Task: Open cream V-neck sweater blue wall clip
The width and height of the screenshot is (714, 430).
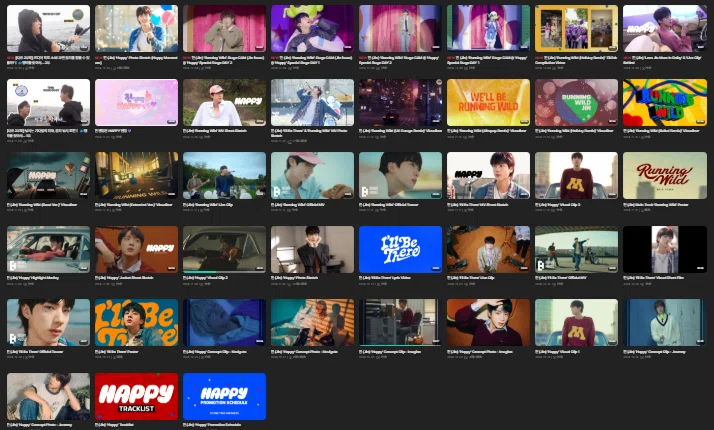Action: [x=665, y=322]
